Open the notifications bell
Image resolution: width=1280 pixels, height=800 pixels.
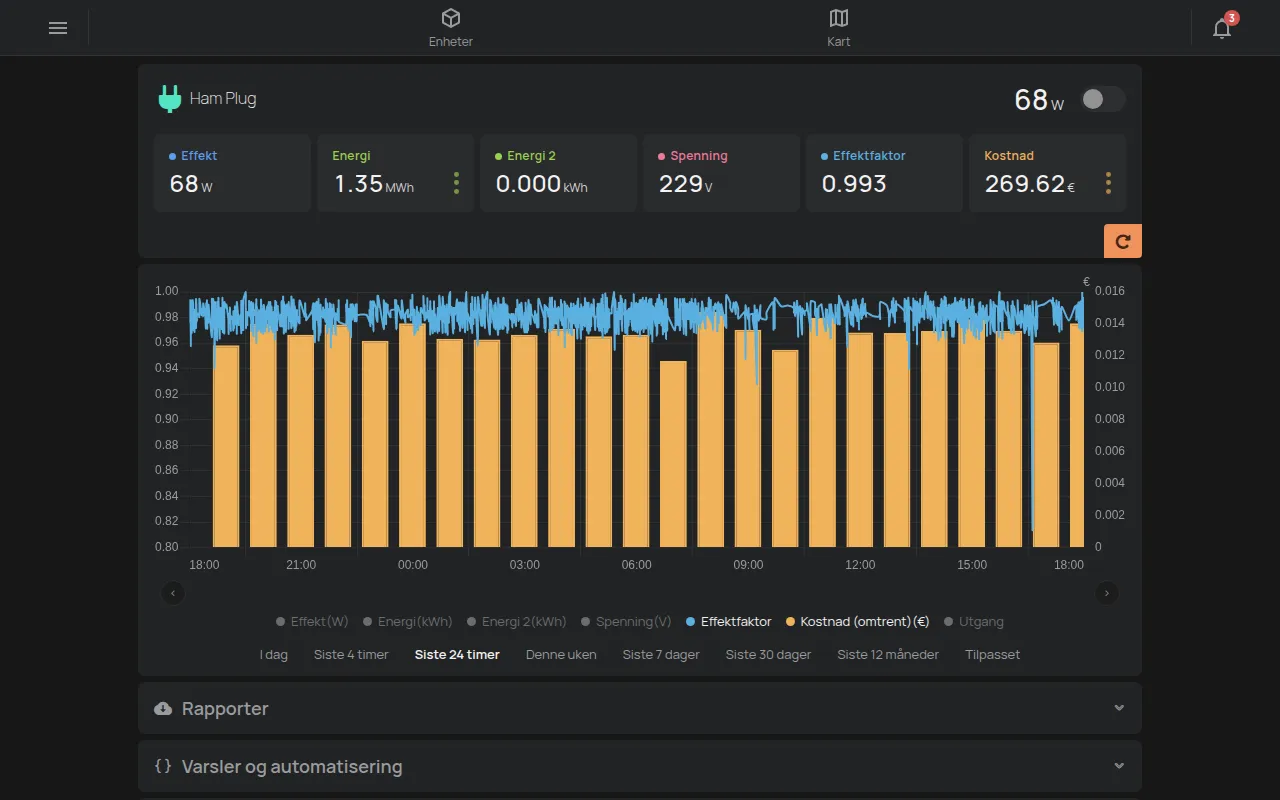pos(1222,28)
